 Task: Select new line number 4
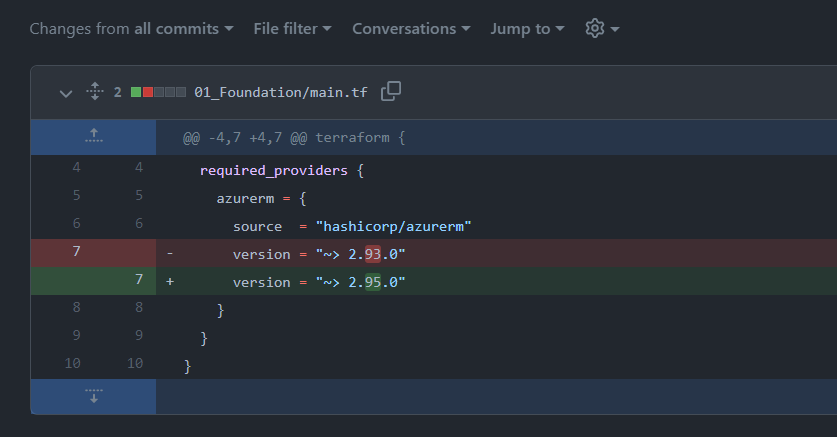click(x=139, y=168)
